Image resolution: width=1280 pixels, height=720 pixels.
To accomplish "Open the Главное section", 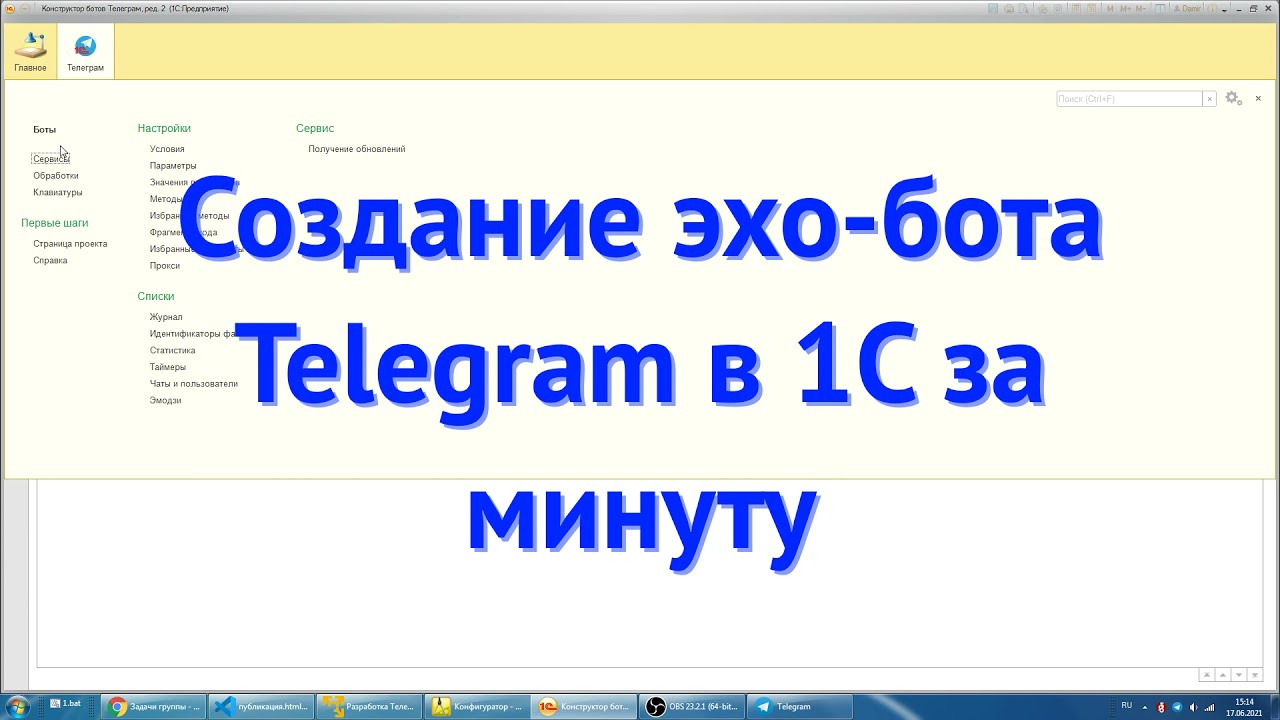I will coord(30,52).
